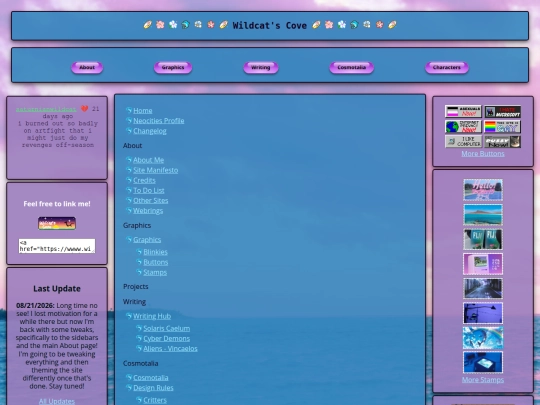The image size is (540, 405).
Task: Click the More Stamps link
Action: point(483,380)
